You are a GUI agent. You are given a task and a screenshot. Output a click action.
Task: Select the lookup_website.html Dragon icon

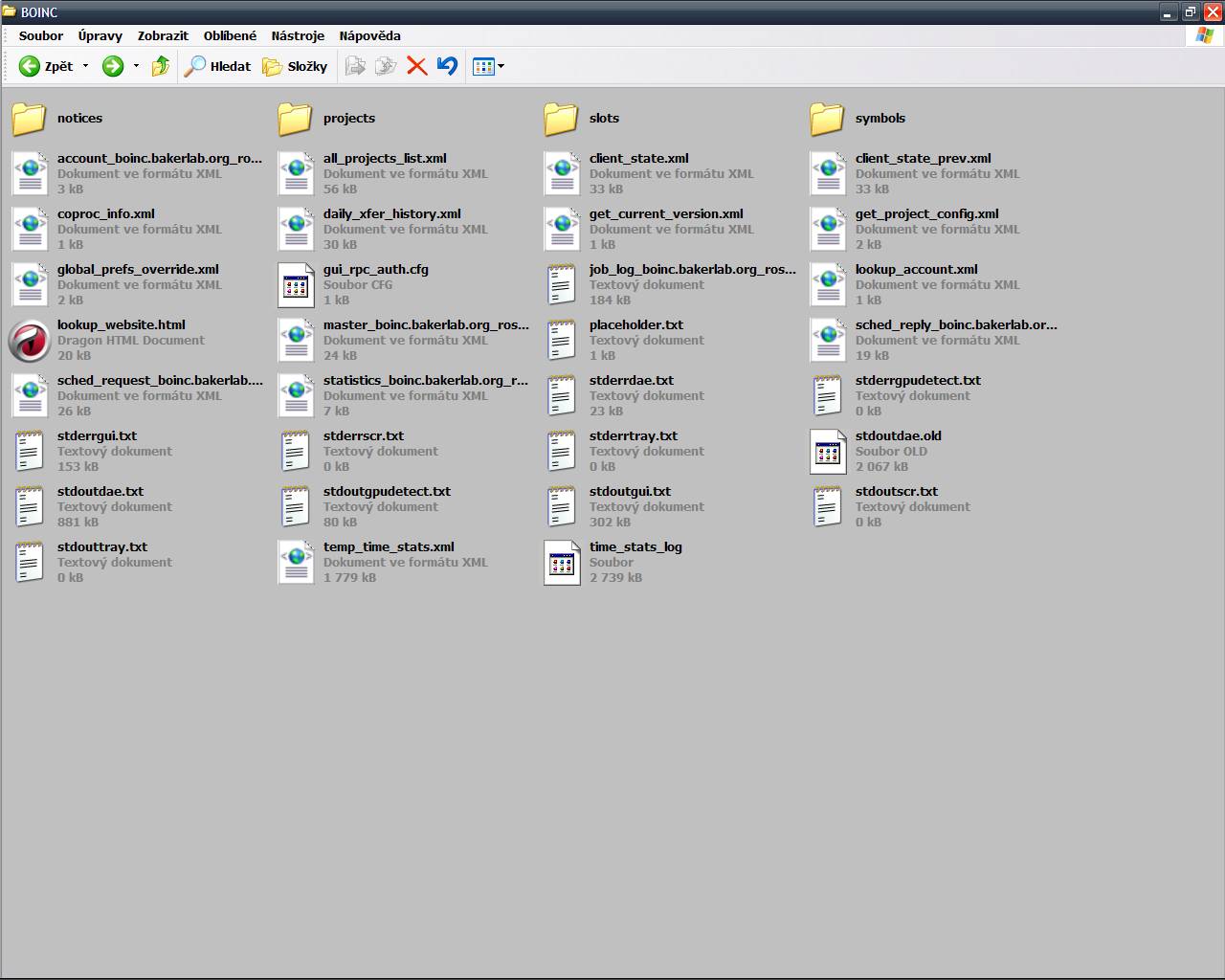tap(29, 341)
